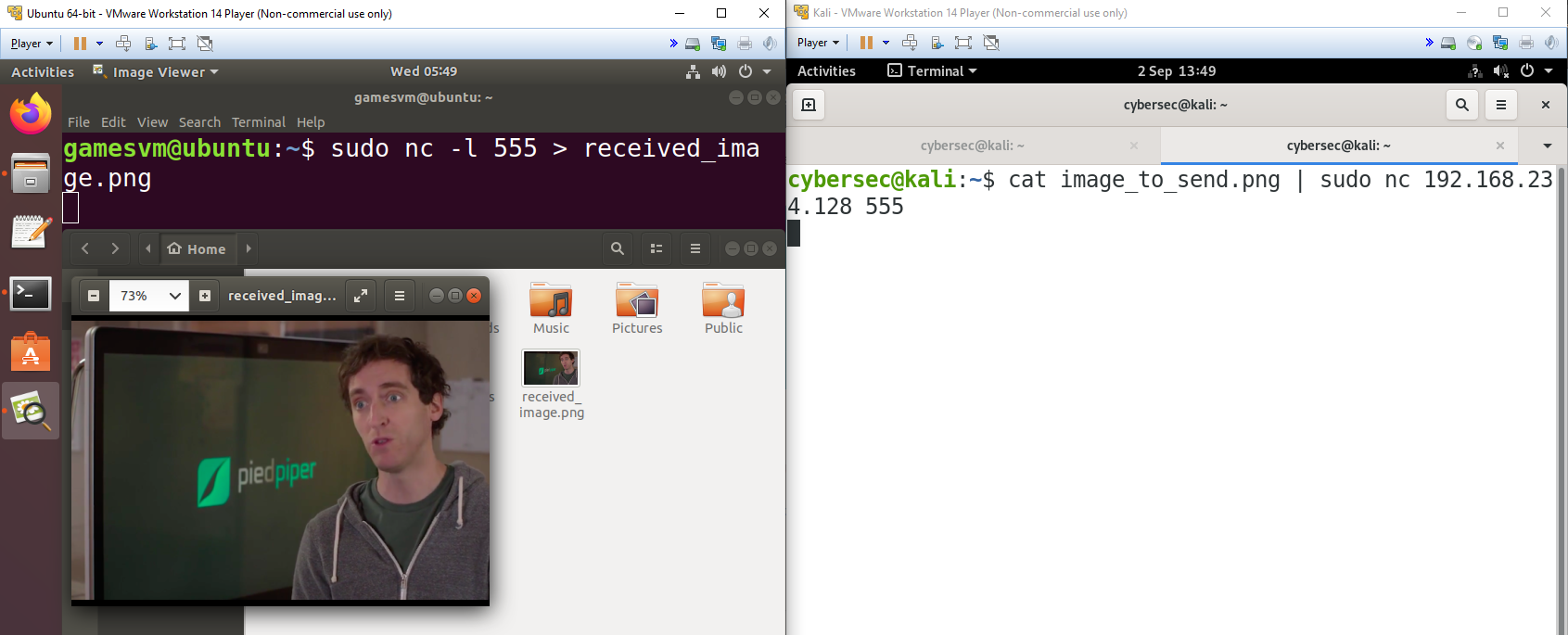Open the Public folder
The width and height of the screenshot is (1568, 635).
click(x=723, y=308)
